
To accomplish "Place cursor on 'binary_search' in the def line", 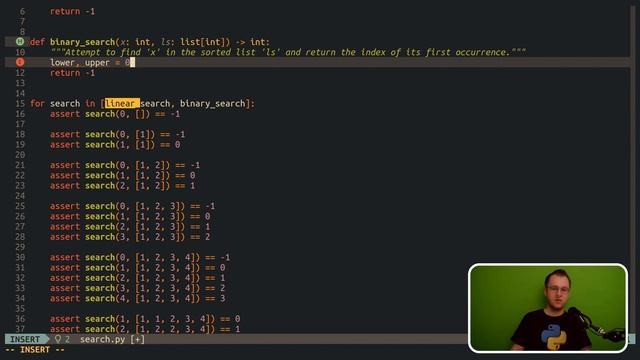I will click(x=82, y=42).
